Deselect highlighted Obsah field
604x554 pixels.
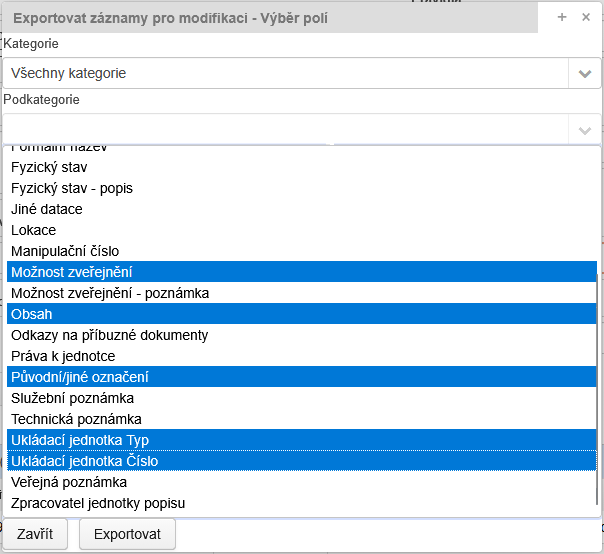point(31,314)
